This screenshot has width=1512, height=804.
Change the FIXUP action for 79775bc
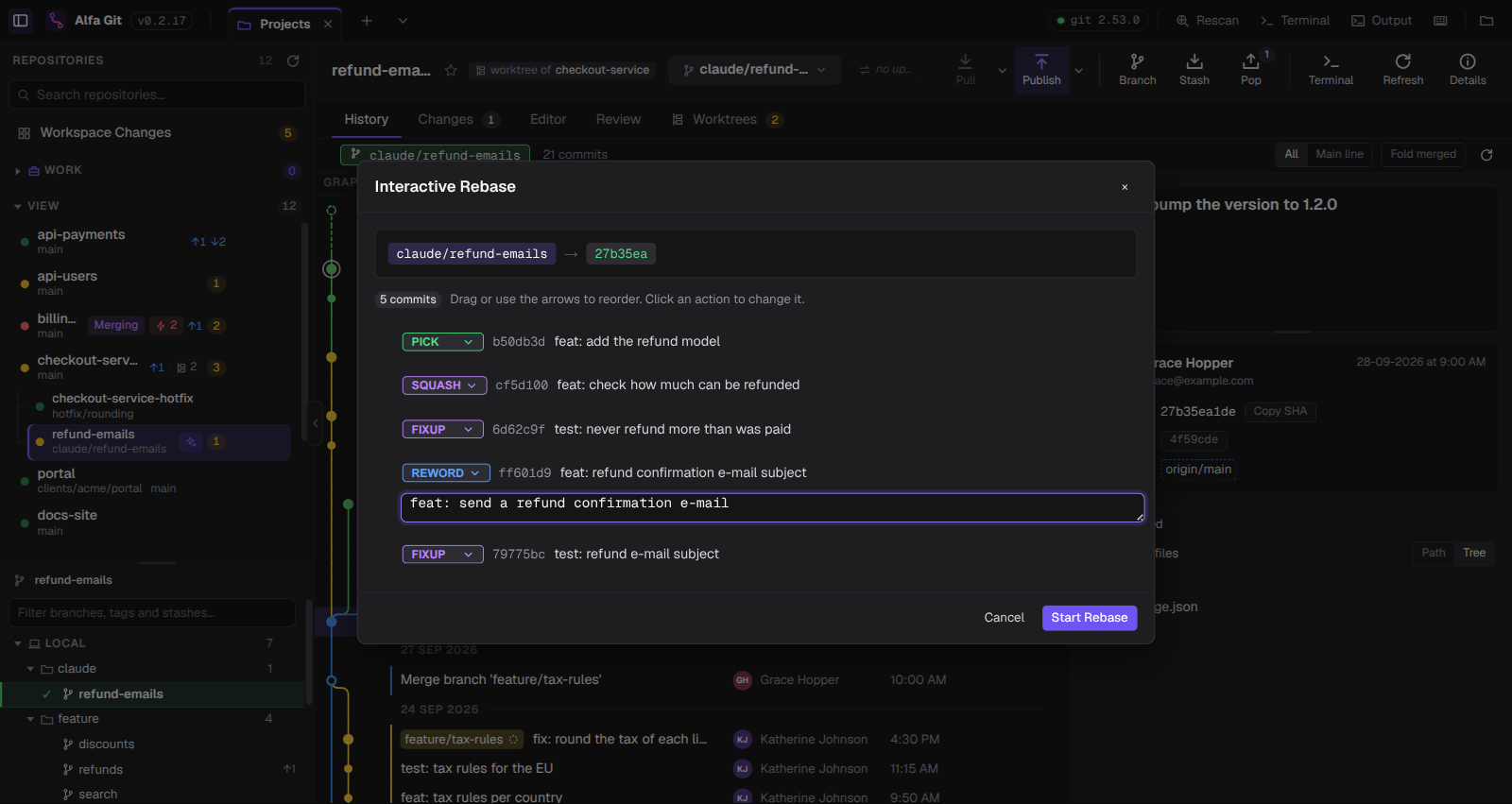tap(442, 555)
